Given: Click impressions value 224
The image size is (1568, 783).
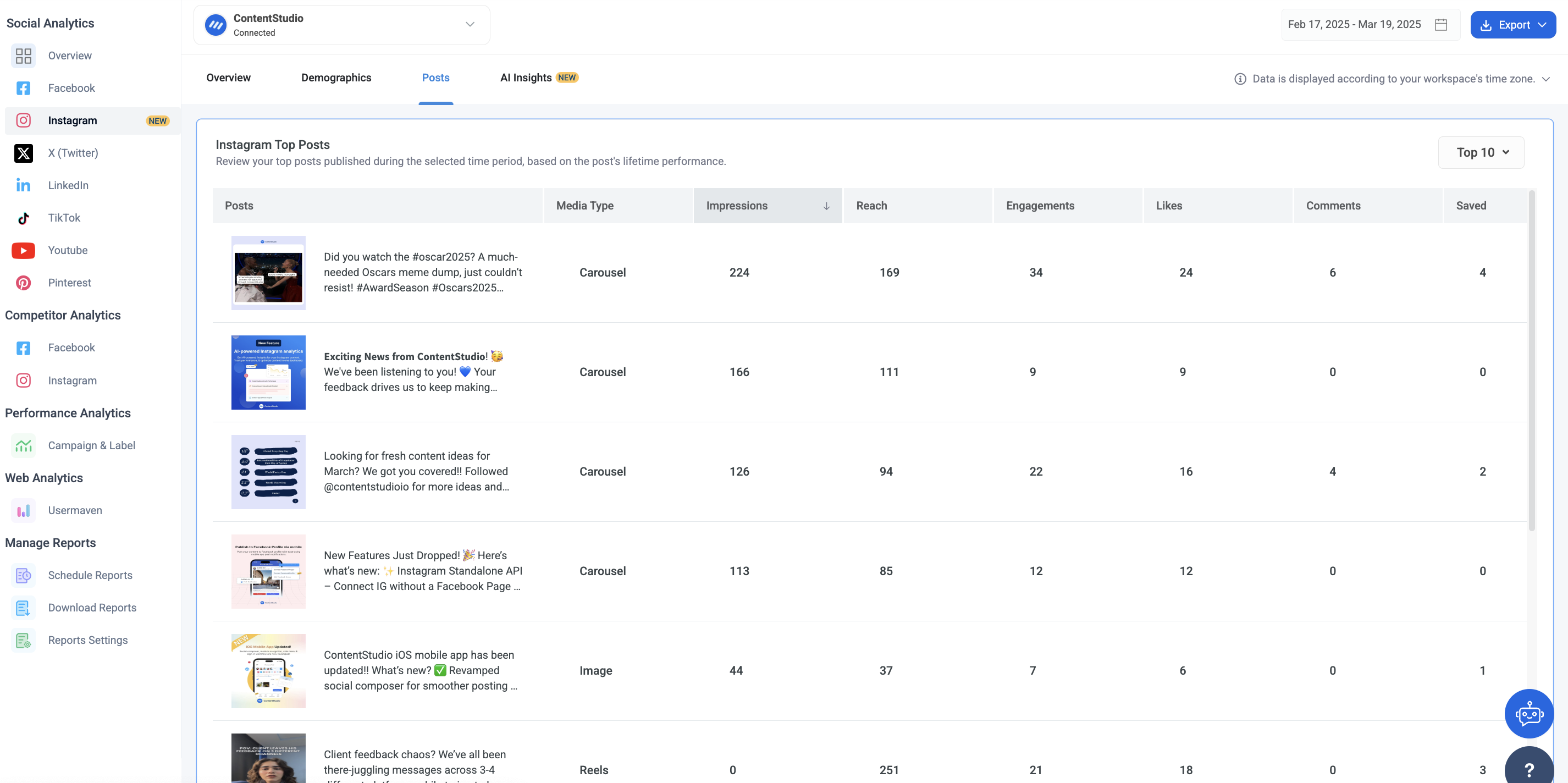Looking at the screenshot, I should [x=739, y=272].
